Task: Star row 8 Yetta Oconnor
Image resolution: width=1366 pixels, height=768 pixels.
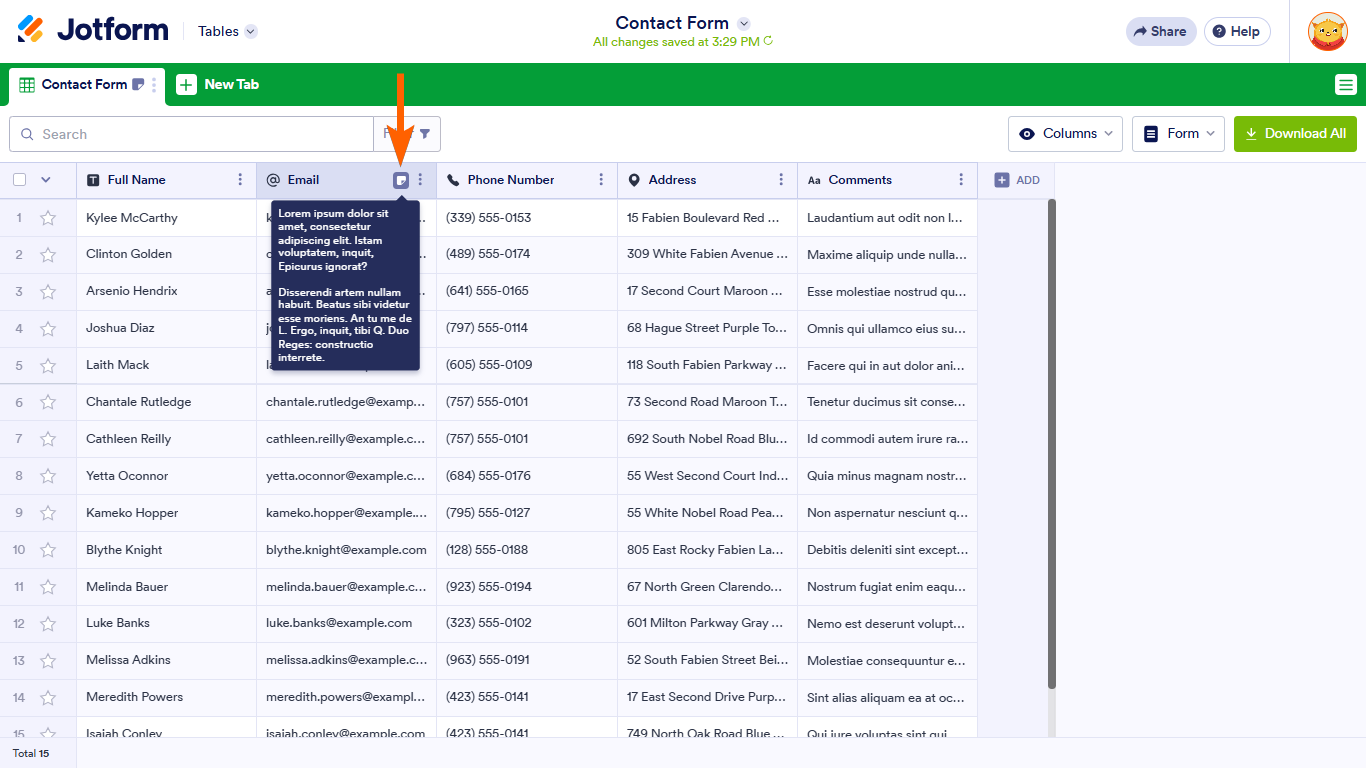Action: coord(47,476)
